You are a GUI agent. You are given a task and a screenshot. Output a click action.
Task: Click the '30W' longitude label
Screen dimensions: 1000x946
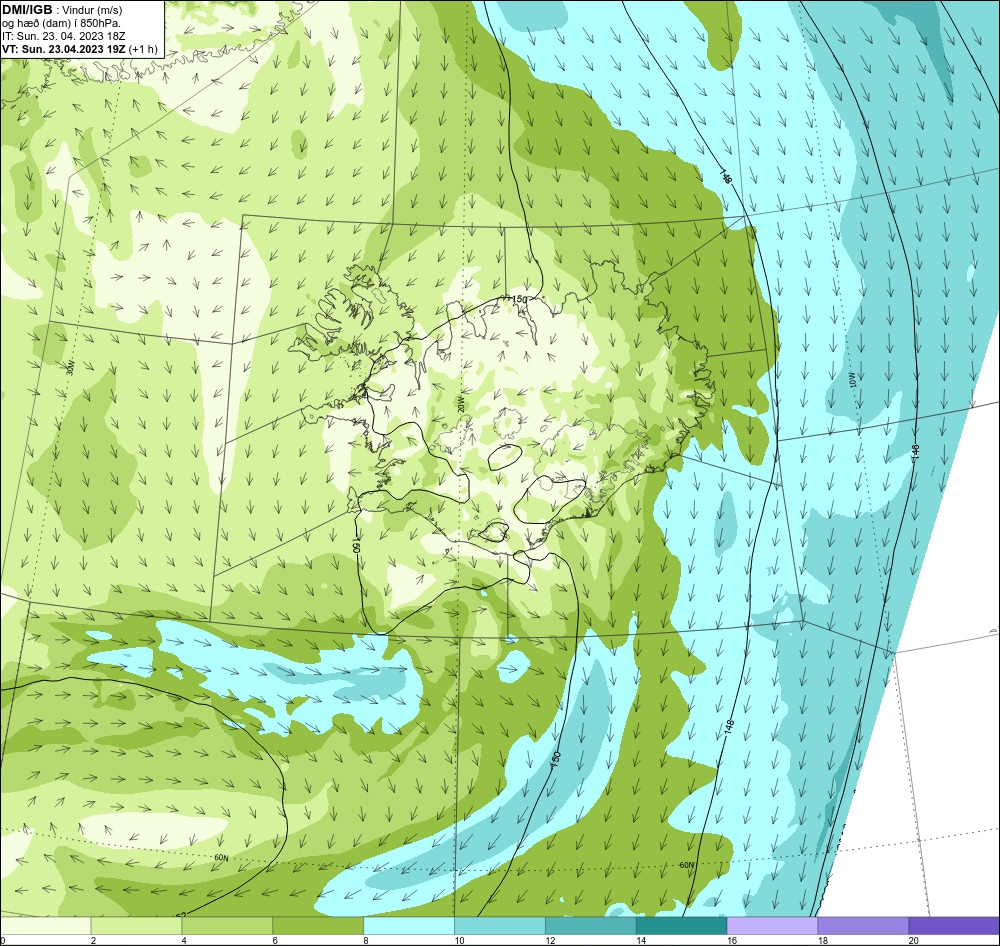tap(70, 367)
